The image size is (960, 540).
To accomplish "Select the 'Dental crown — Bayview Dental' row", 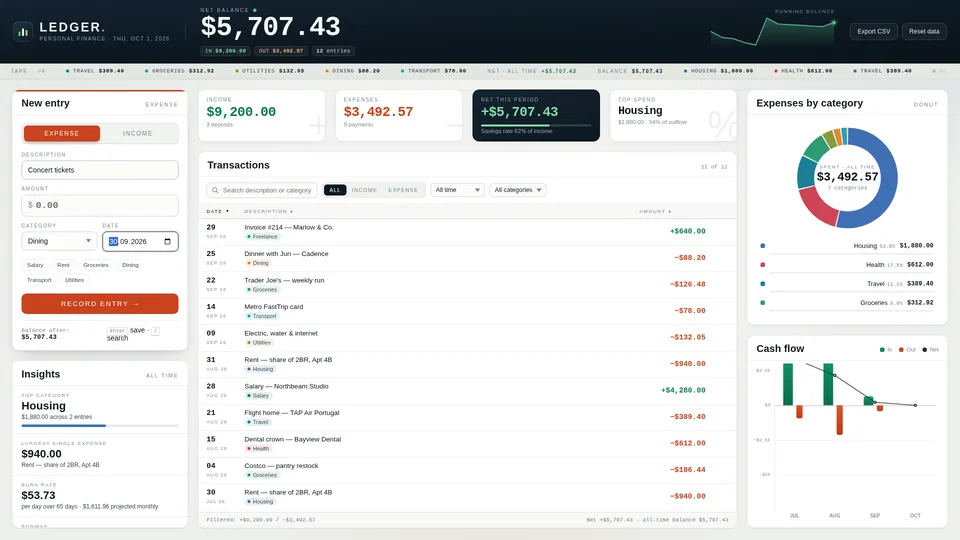I will tap(467, 443).
